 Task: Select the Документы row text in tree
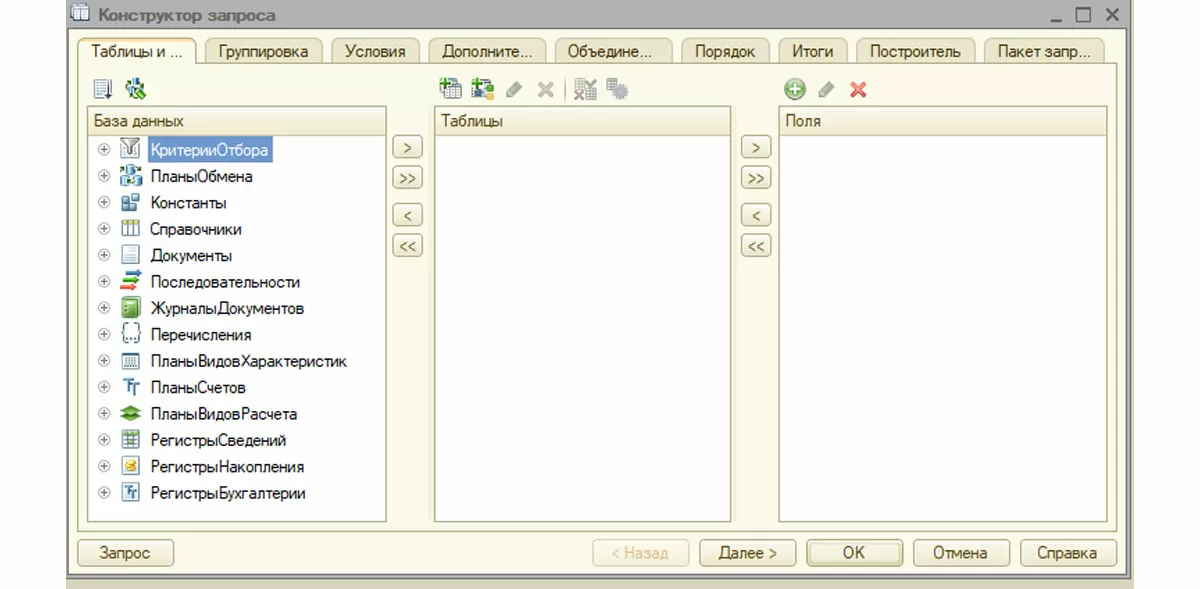(x=191, y=256)
